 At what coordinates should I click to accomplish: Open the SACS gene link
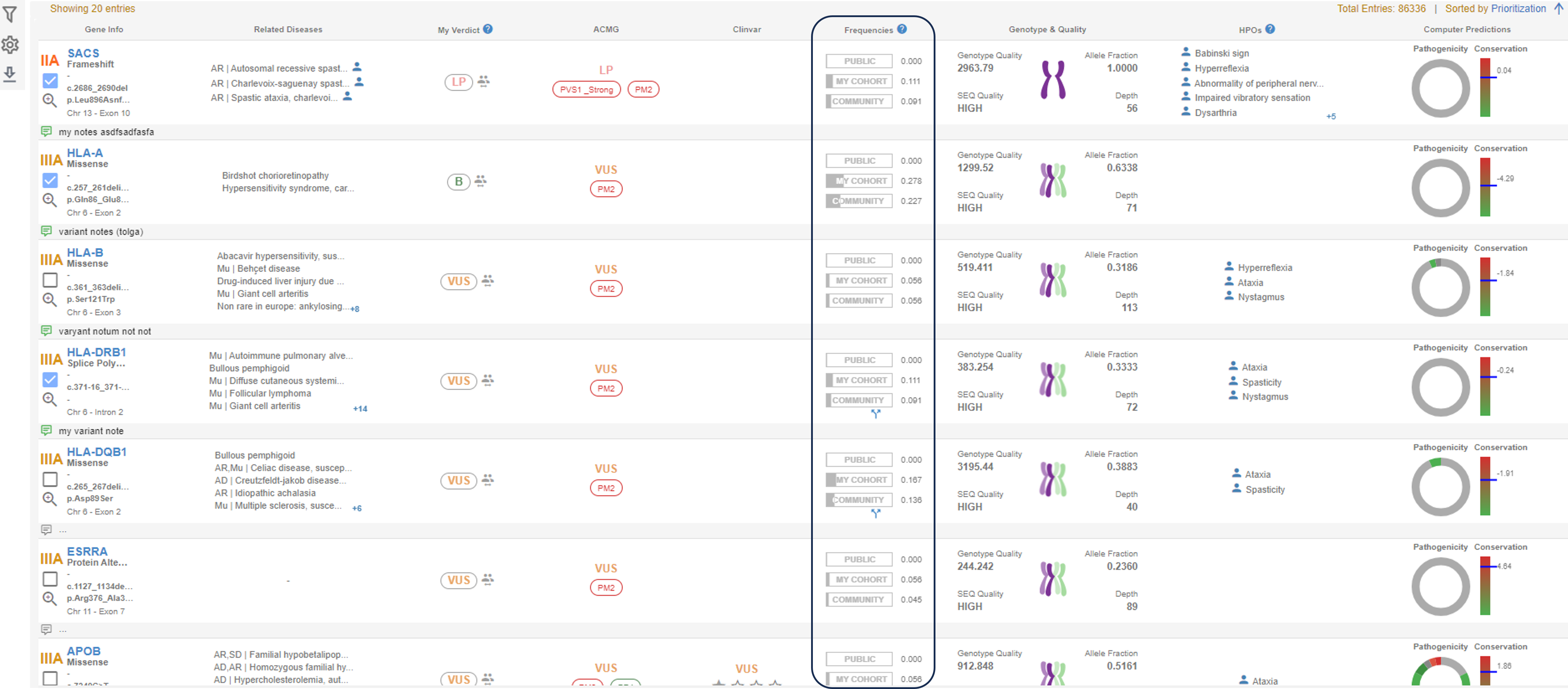point(83,53)
